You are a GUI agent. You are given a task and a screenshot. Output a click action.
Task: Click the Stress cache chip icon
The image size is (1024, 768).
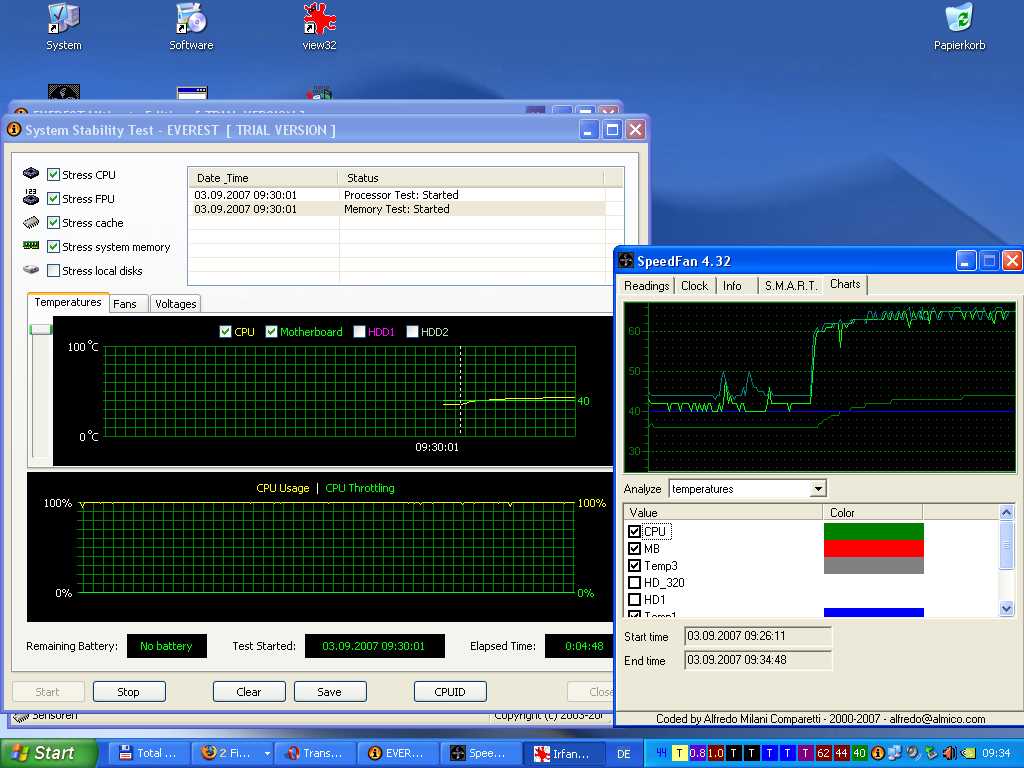point(31,223)
